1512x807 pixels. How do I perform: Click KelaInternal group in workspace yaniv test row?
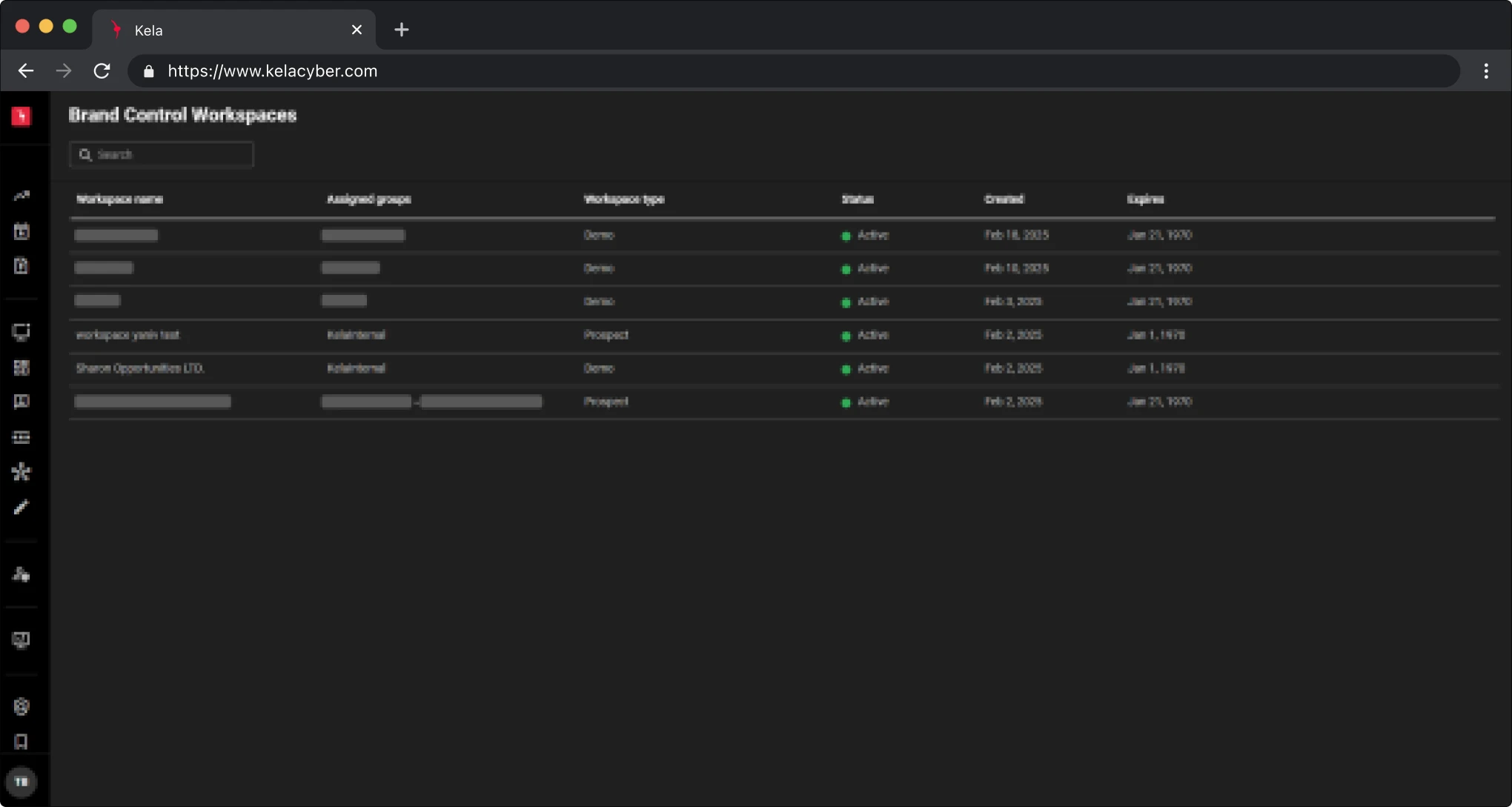click(x=356, y=335)
